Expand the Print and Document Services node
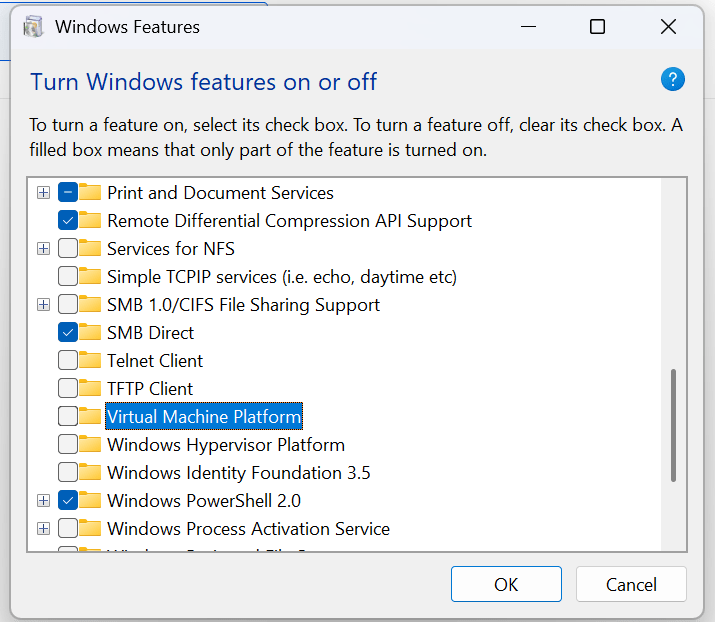The width and height of the screenshot is (715, 622). tap(43, 192)
